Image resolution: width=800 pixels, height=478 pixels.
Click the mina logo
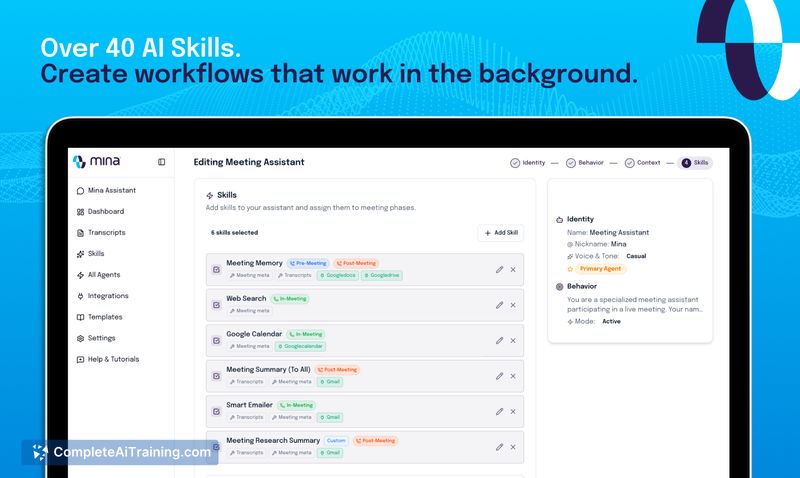point(96,161)
